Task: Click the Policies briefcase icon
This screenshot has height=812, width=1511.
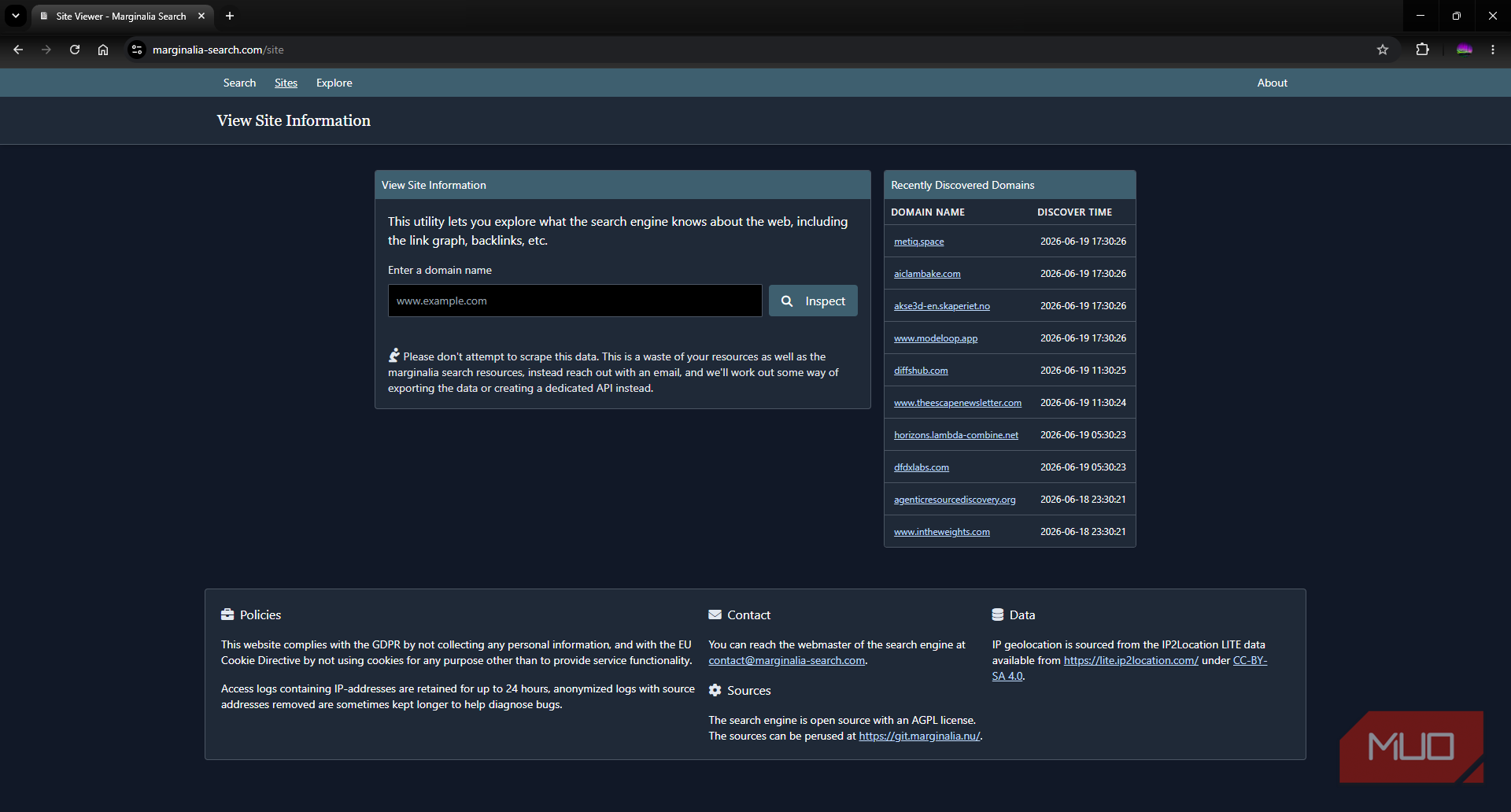Action: click(x=227, y=615)
